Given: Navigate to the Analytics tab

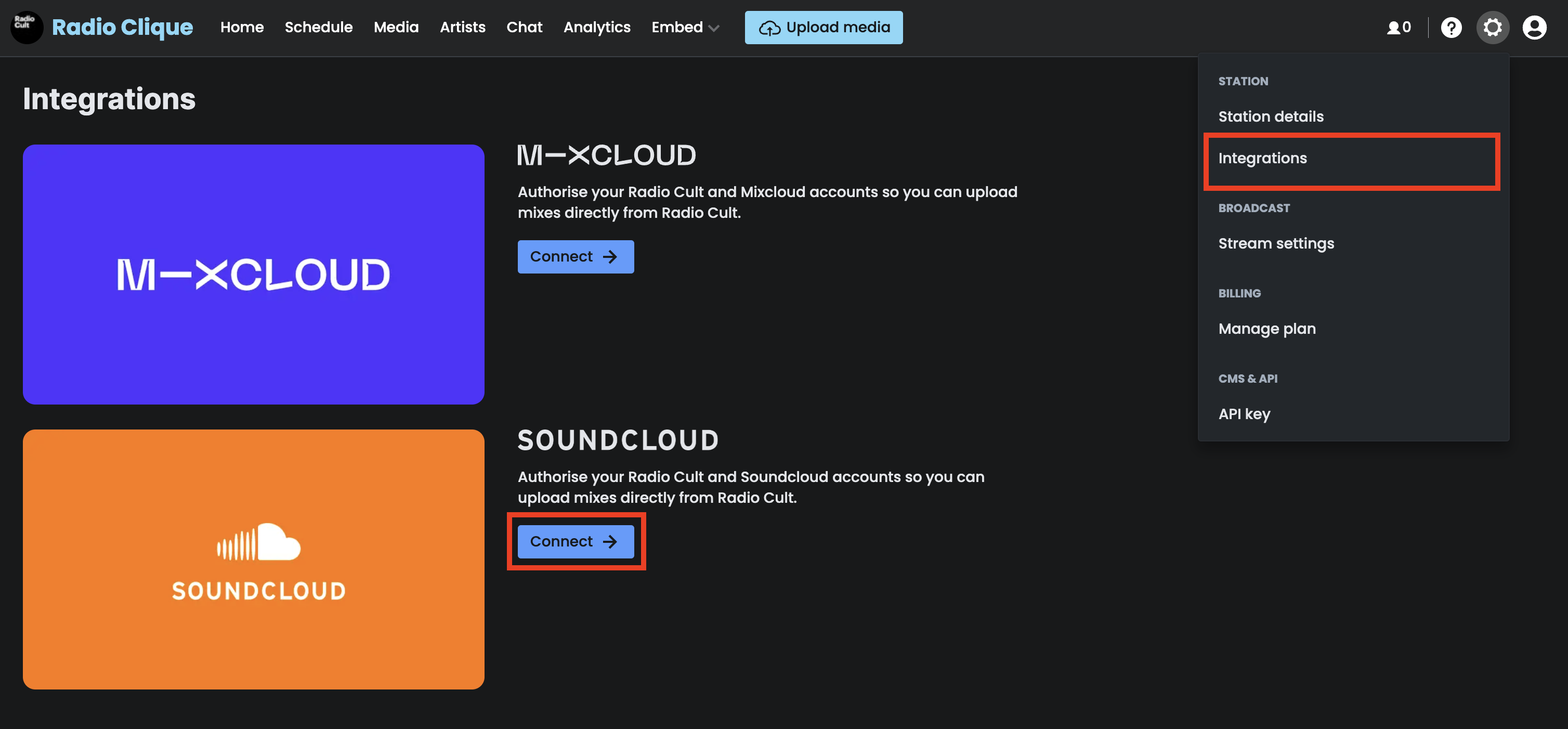Looking at the screenshot, I should pyautogui.click(x=597, y=27).
